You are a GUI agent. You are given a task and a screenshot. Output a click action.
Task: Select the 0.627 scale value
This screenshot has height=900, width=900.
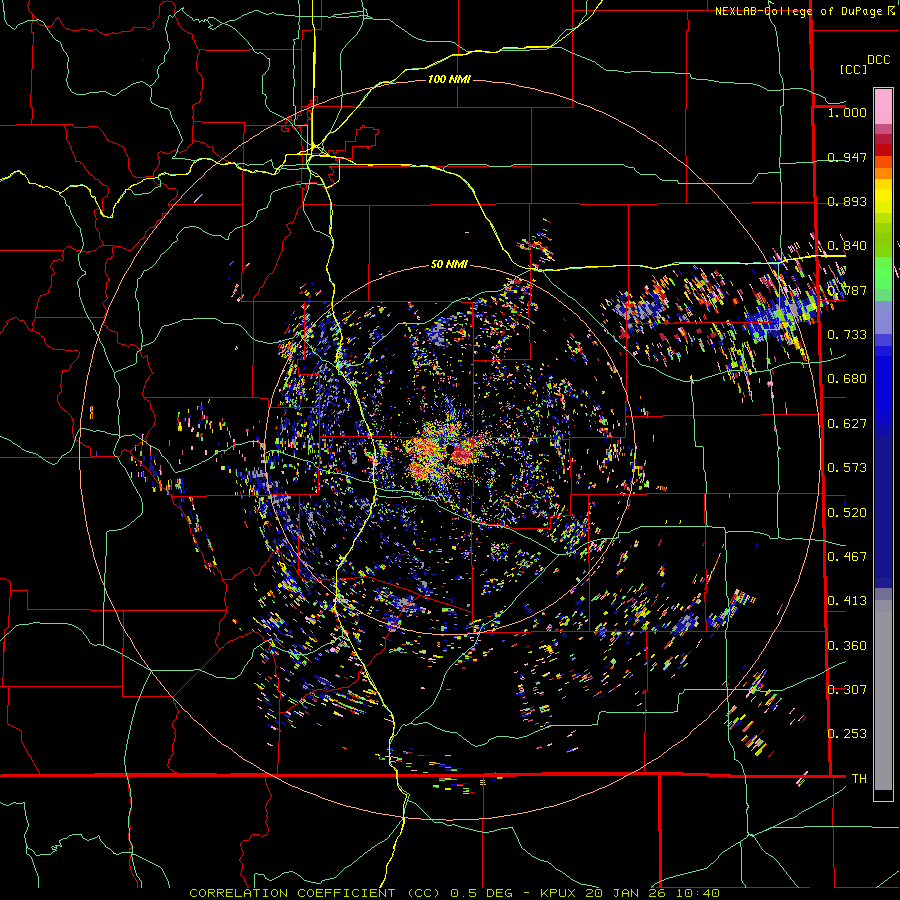[847, 424]
